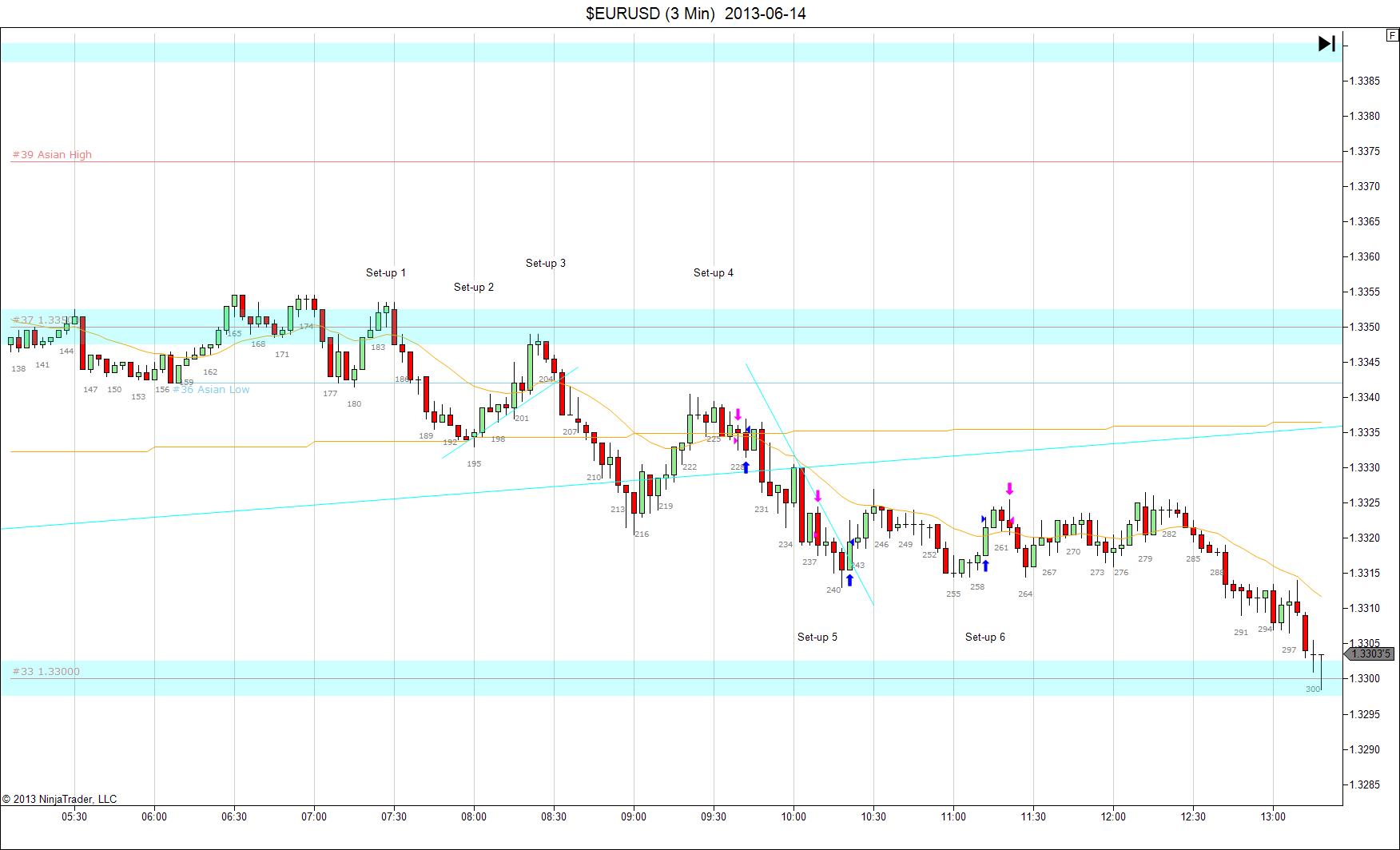The image size is (1400, 850).
Task: Click the bar number label 291
Action: pos(1241,632)
